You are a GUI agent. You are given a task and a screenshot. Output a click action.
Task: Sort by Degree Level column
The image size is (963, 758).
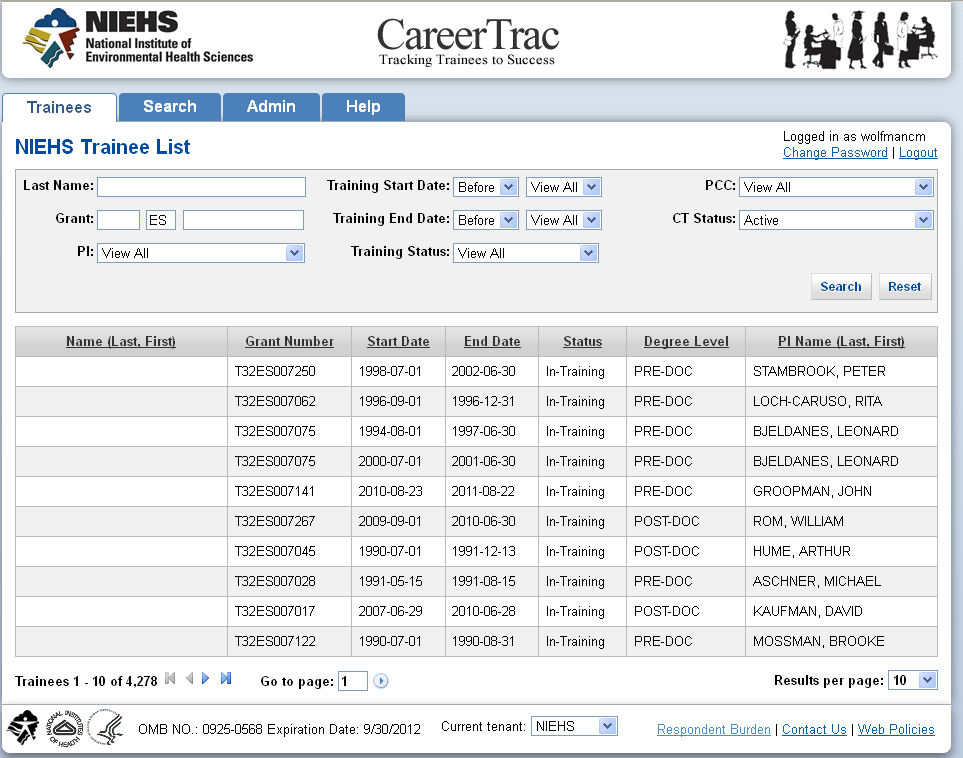(x=686, y=342)
